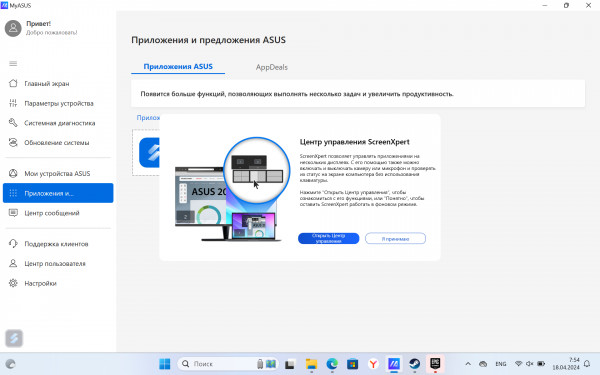Click ENG language indicator
Screen dimensions: 600x375
pyautogui.click(x=501, y=364)
